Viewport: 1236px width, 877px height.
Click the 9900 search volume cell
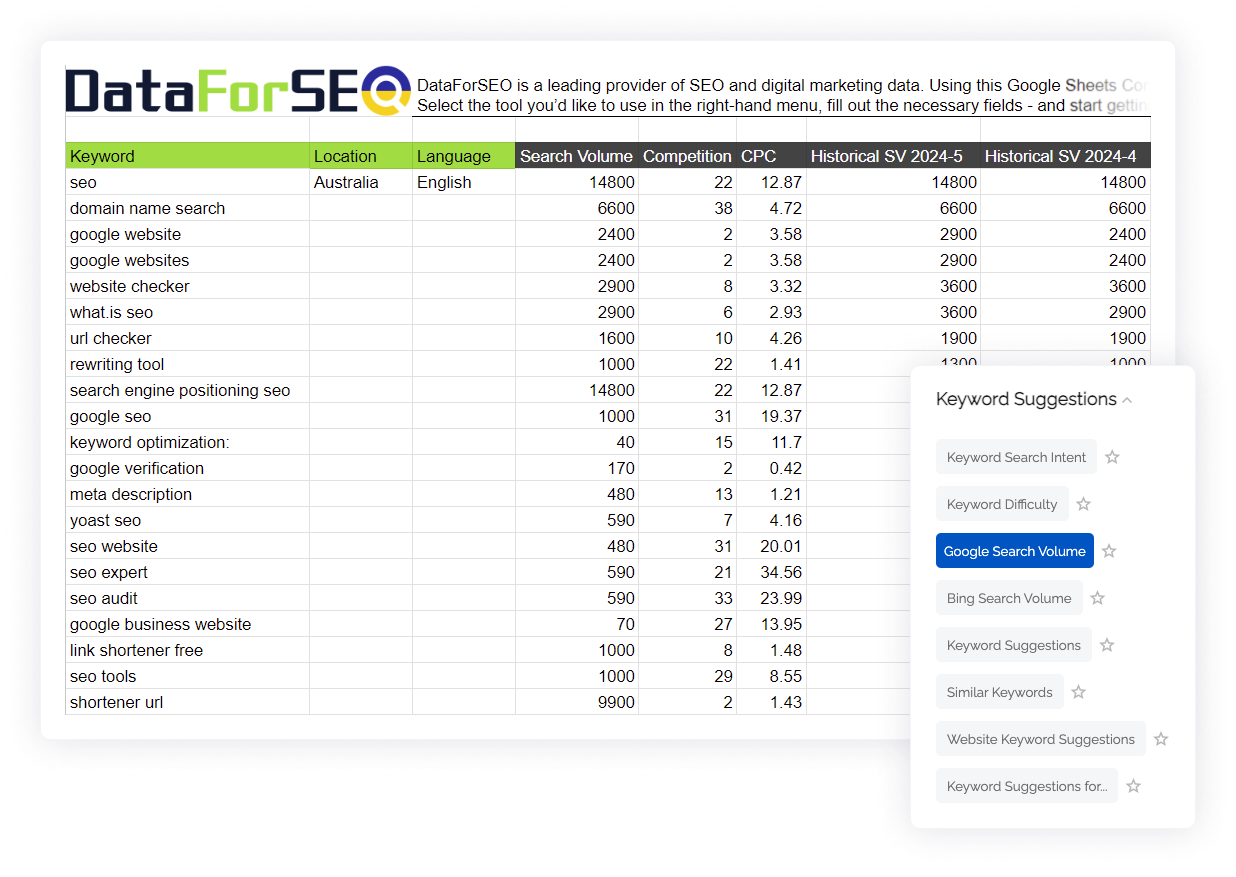pos(577,702)
